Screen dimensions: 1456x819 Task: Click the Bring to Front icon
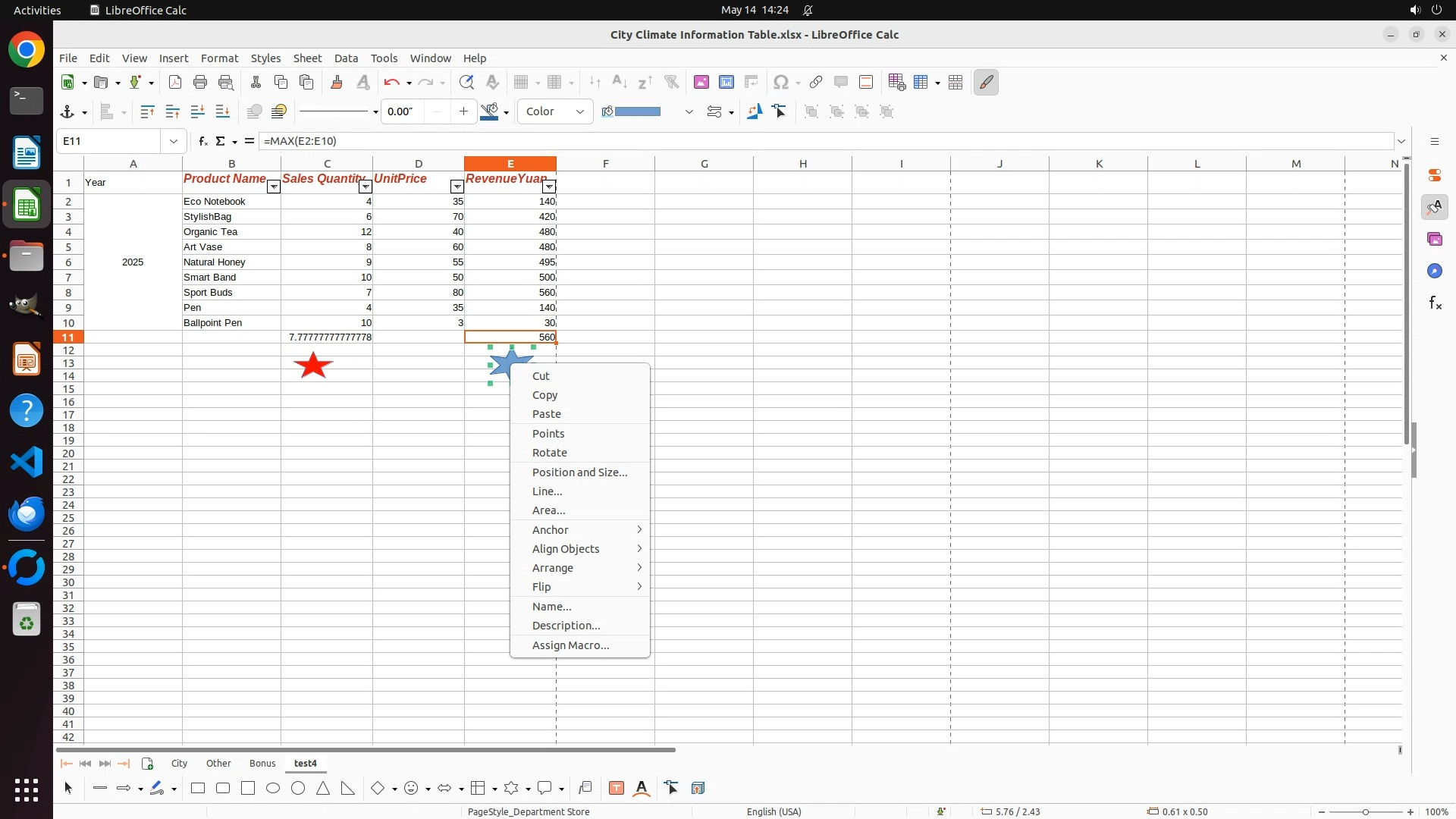(147, 112)
